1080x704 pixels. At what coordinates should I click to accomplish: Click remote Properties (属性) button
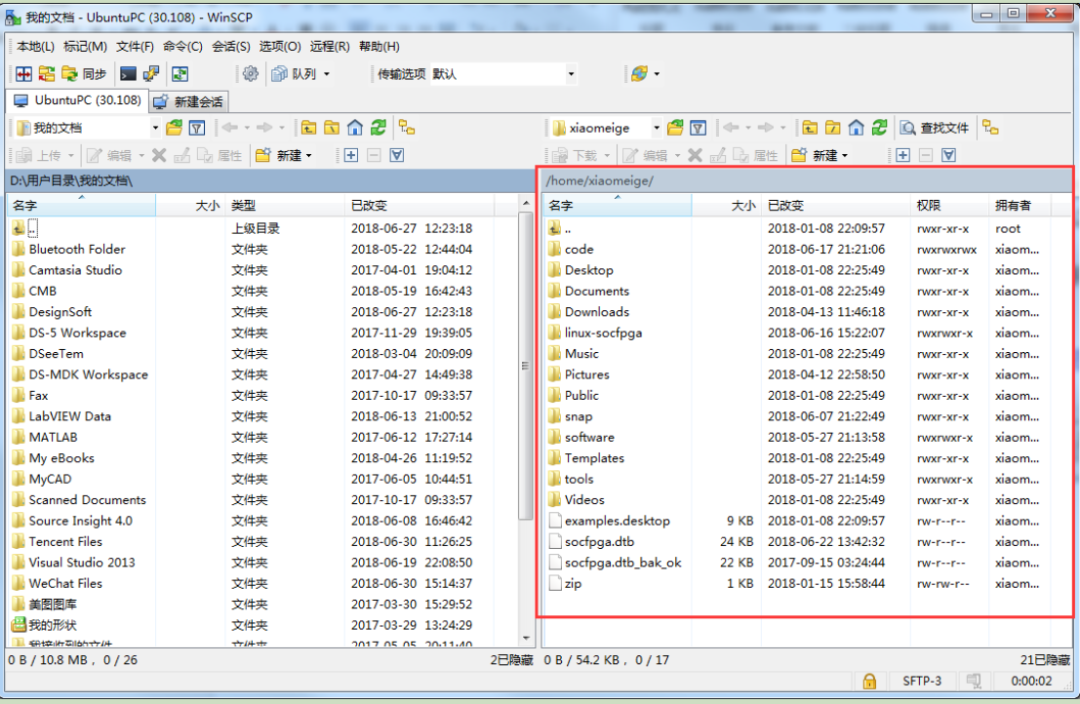756,156
